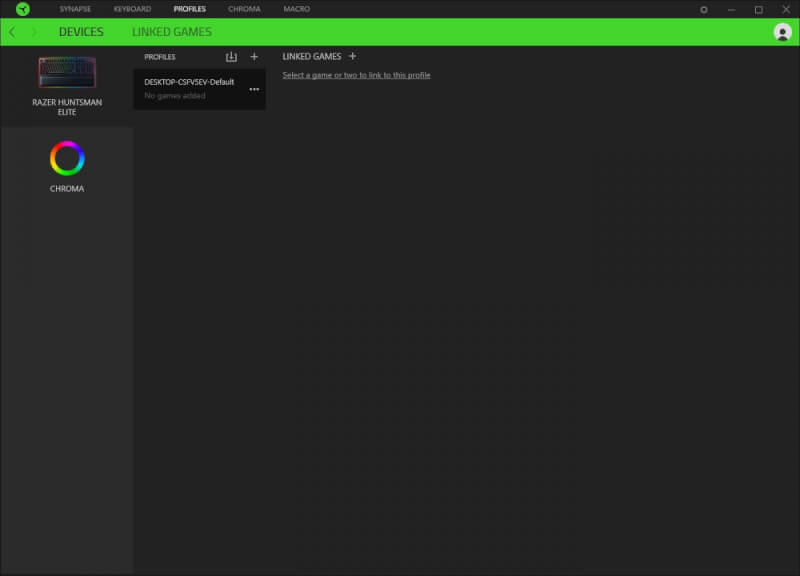Click the 'Select a game or two' link
Image resolution: width=800 pixels, height=576 pixels.
(356, 75)
